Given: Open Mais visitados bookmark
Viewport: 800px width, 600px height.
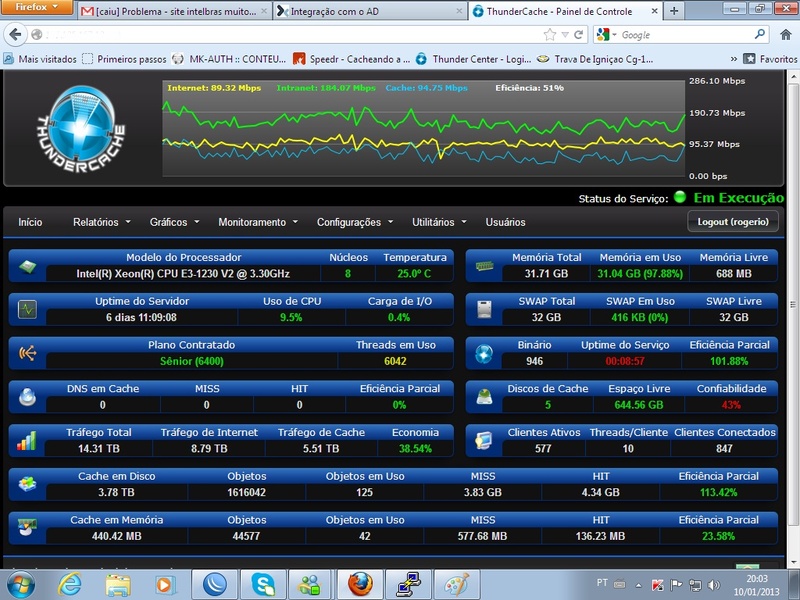Looking at the screenshot, I should point(40,59).
